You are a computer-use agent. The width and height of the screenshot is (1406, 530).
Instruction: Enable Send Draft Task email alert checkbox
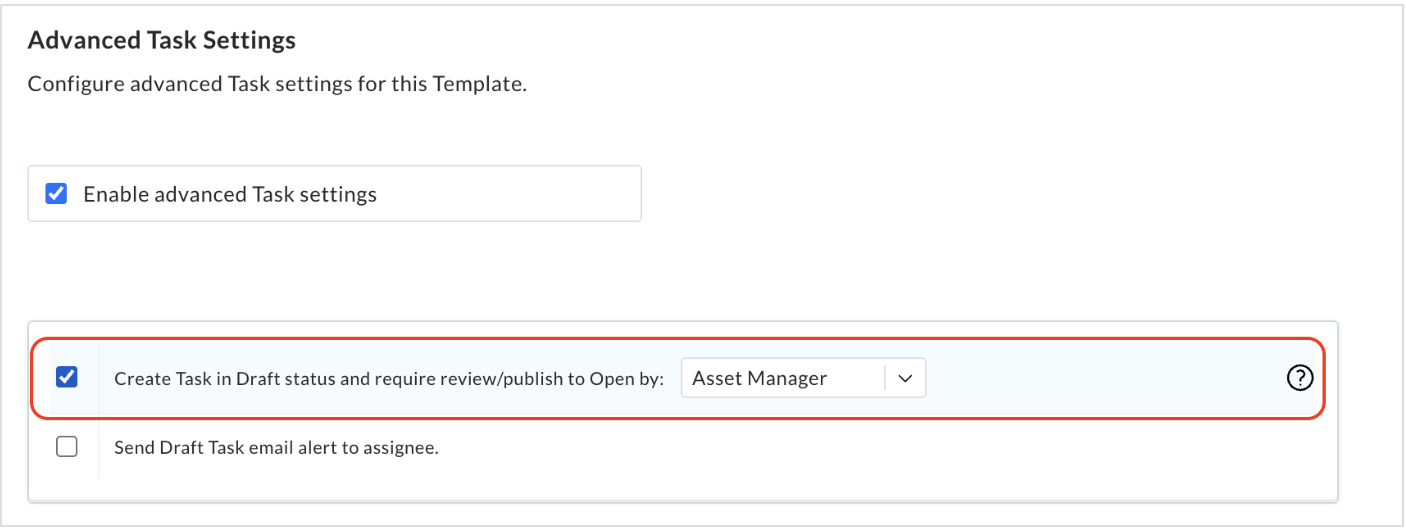pyautogui.click(x=67, y=447)
